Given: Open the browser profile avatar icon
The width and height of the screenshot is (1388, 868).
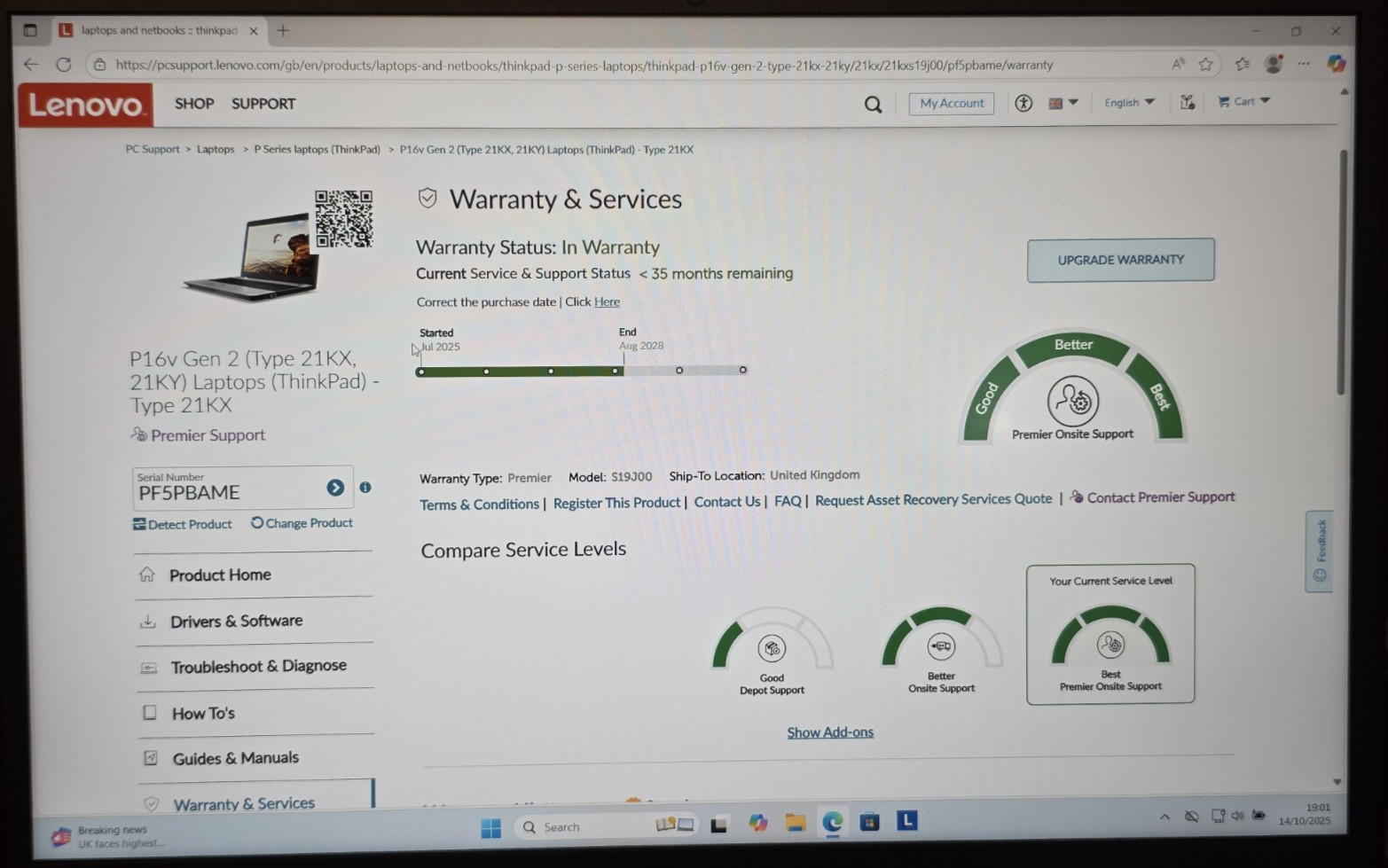Looking at the screenshot, I should [x=1274, y=63].
